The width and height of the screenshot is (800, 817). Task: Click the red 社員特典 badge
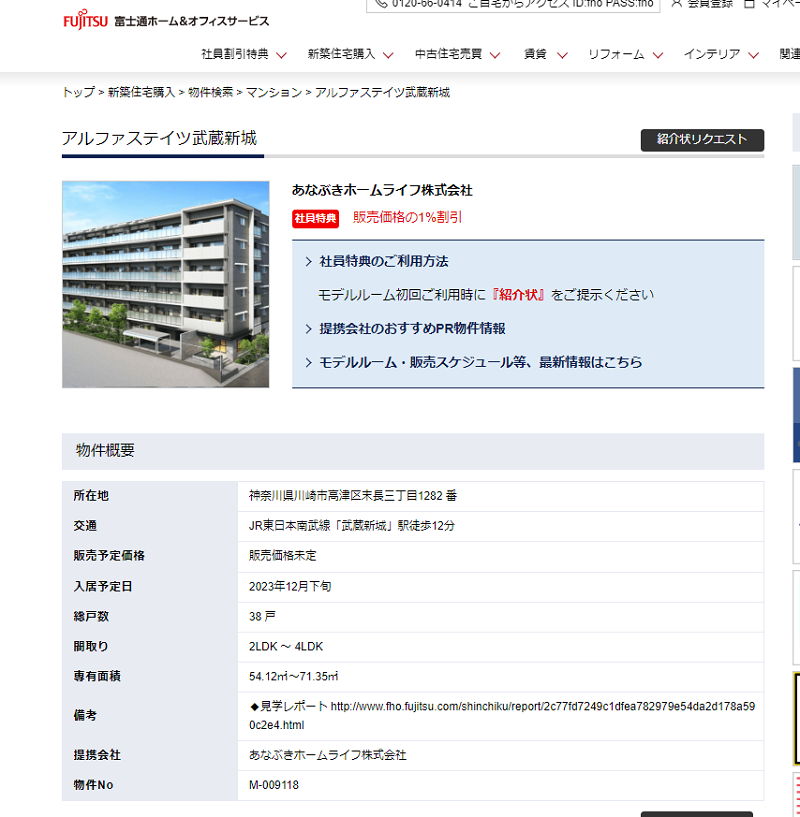pos(315,218)
